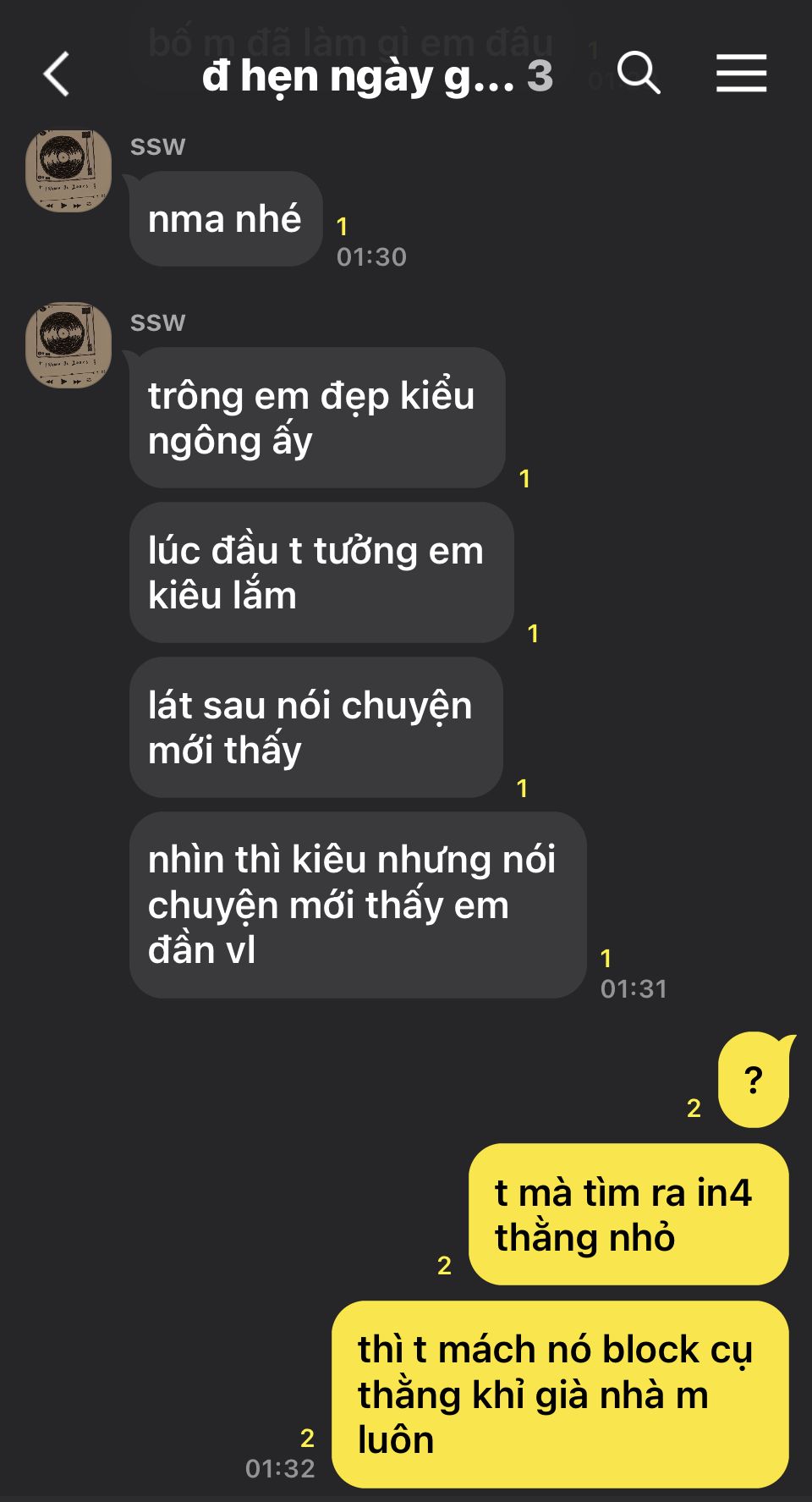812x1502 pixels.
Task: Tap read count '2' next to '?' bubble
Action: pos(694,1108)
